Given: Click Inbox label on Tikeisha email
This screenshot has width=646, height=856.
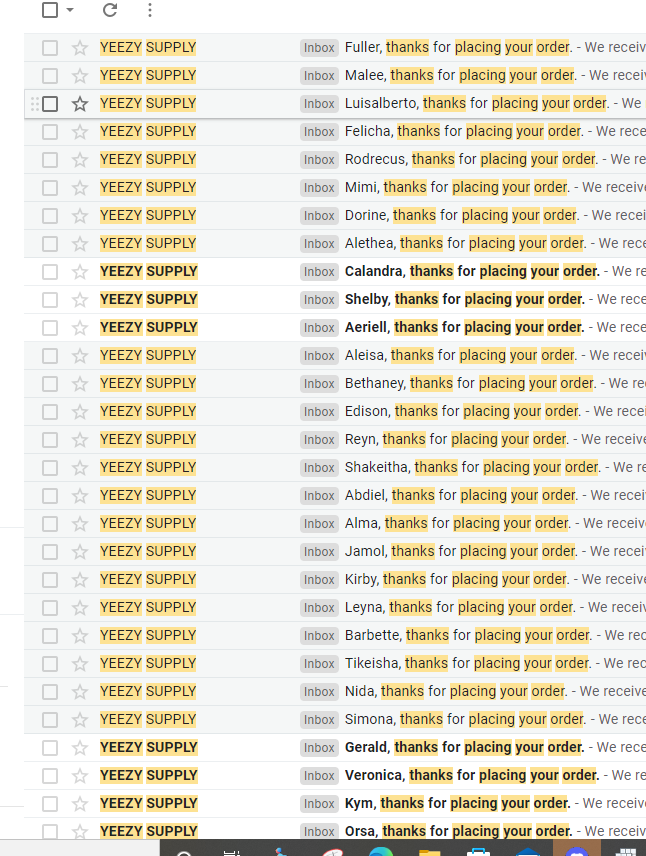Looking at the screenshot, I should tap(319, 664).
